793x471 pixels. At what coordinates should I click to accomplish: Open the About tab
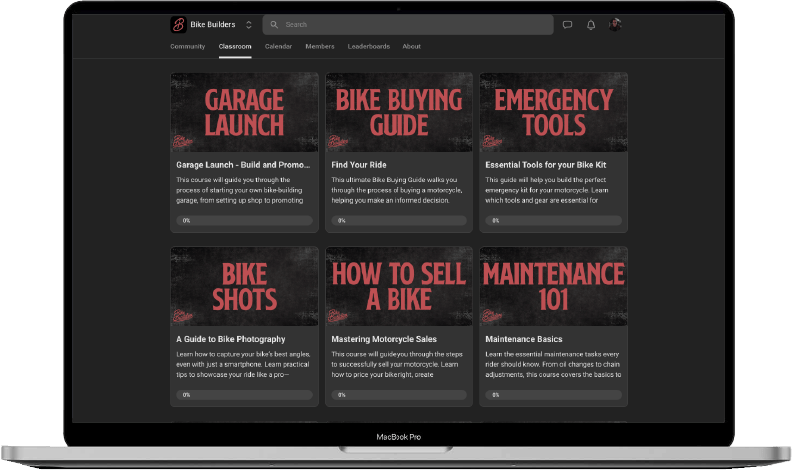pos(412,46)
